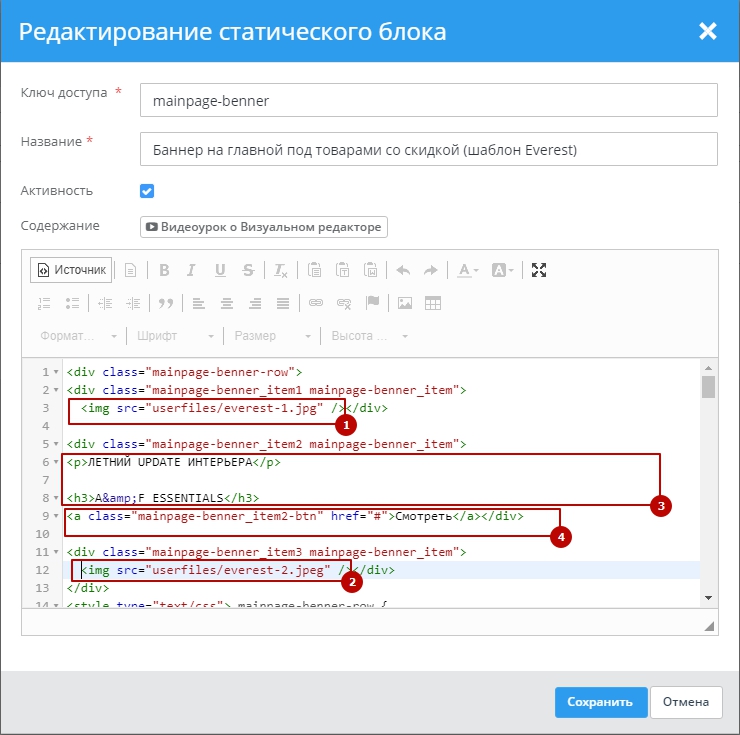
Task: Click the insert table icon
Action: coord(433,302)
